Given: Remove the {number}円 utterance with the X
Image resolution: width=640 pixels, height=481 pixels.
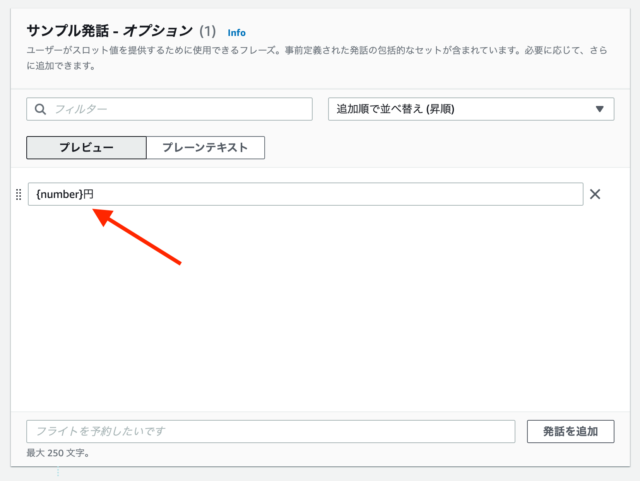Looking at the screenshot, I should click(595, 194).
